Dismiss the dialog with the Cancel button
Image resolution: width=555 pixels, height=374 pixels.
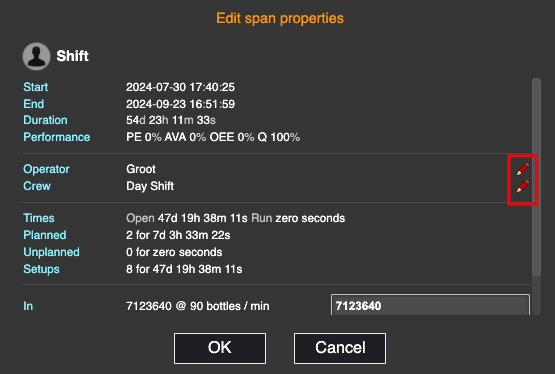click(340, 348)
